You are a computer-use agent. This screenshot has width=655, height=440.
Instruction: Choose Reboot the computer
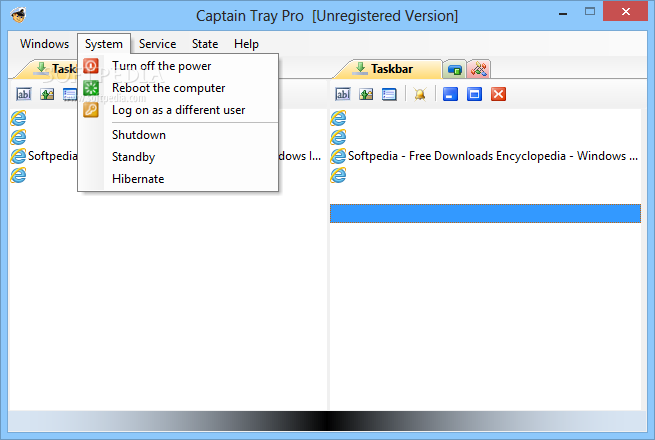[178, 88]
